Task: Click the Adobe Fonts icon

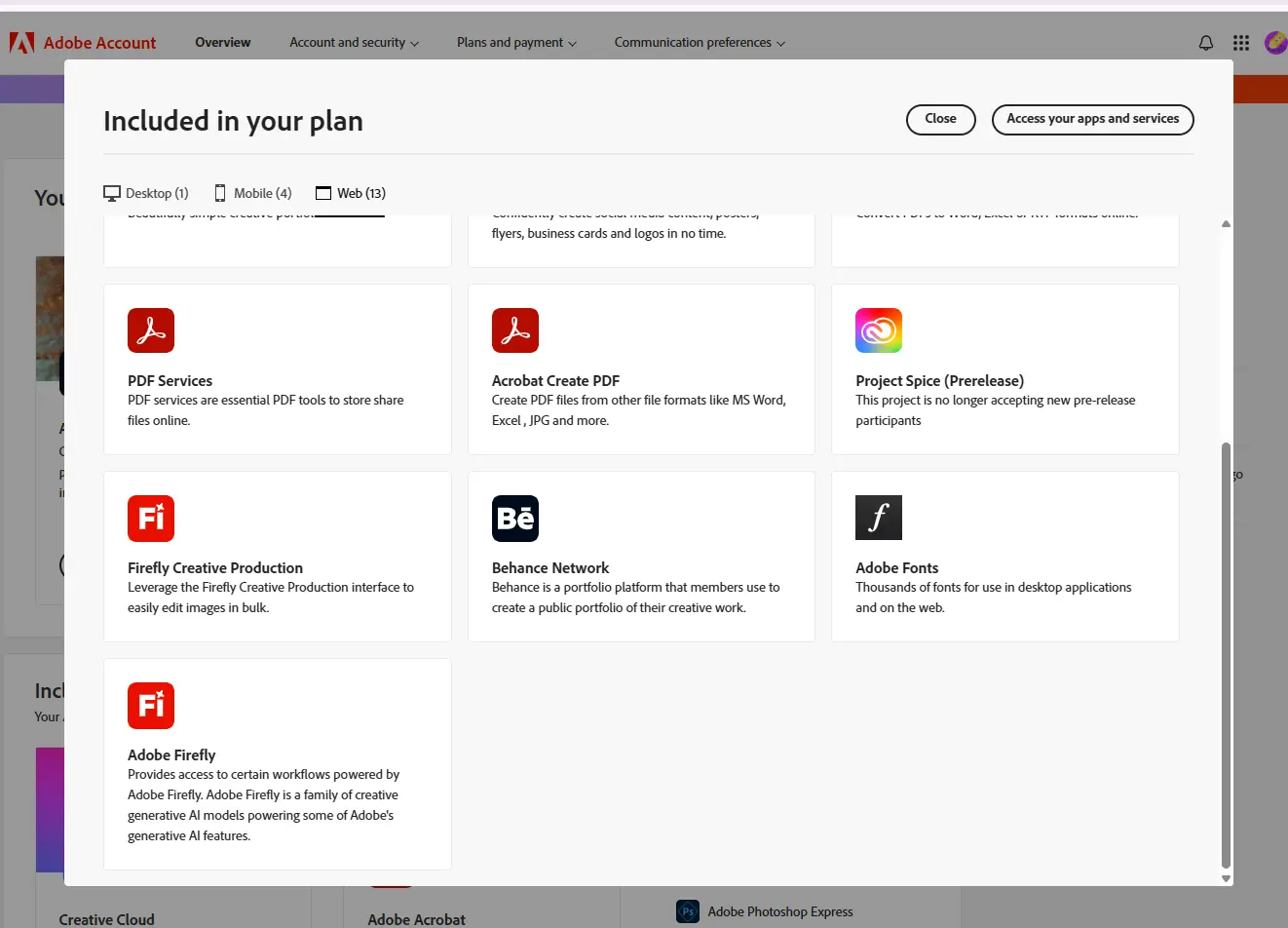Action: 879,518
